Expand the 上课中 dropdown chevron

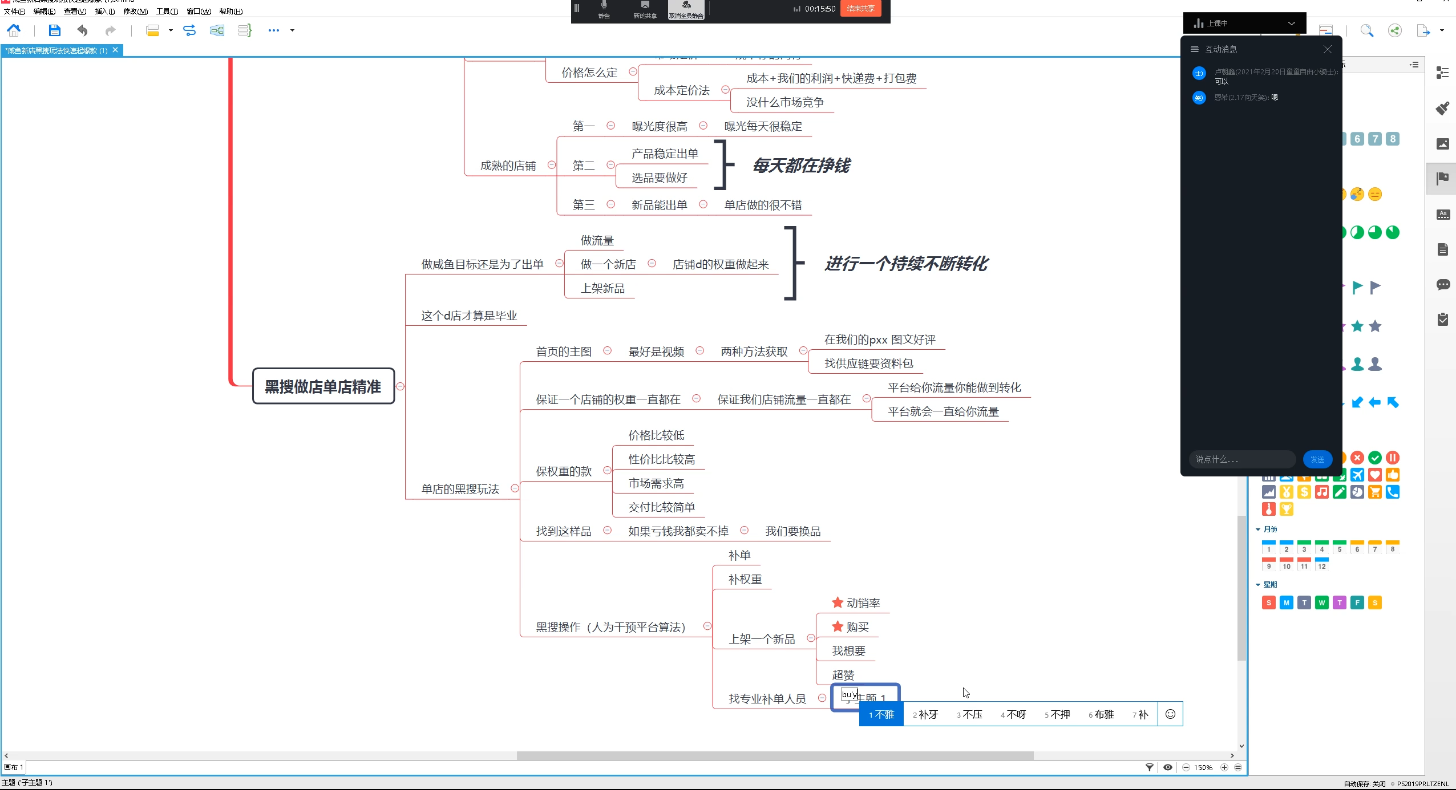pos(1291,23)
